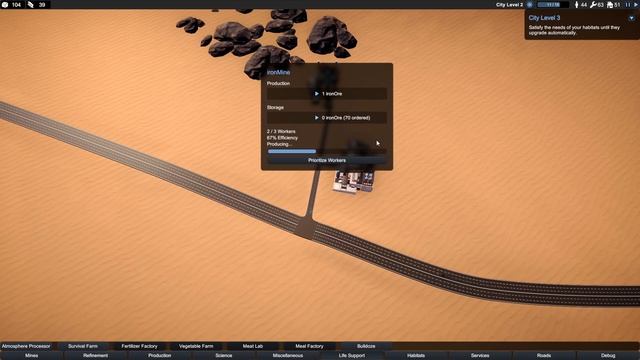Select Meat Lab building
The width and height of the screenshot is (640, 360).
[x=253, y=346]
